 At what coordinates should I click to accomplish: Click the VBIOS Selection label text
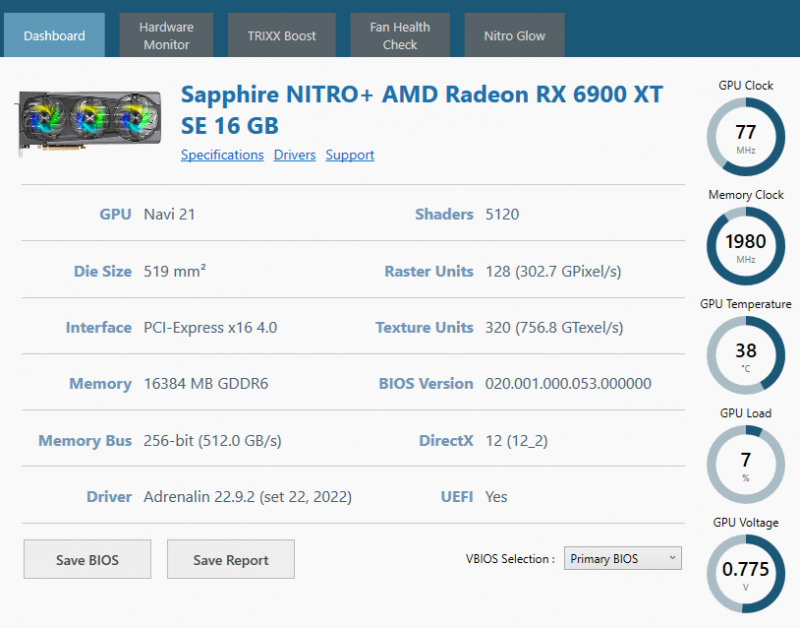[510, 559]
